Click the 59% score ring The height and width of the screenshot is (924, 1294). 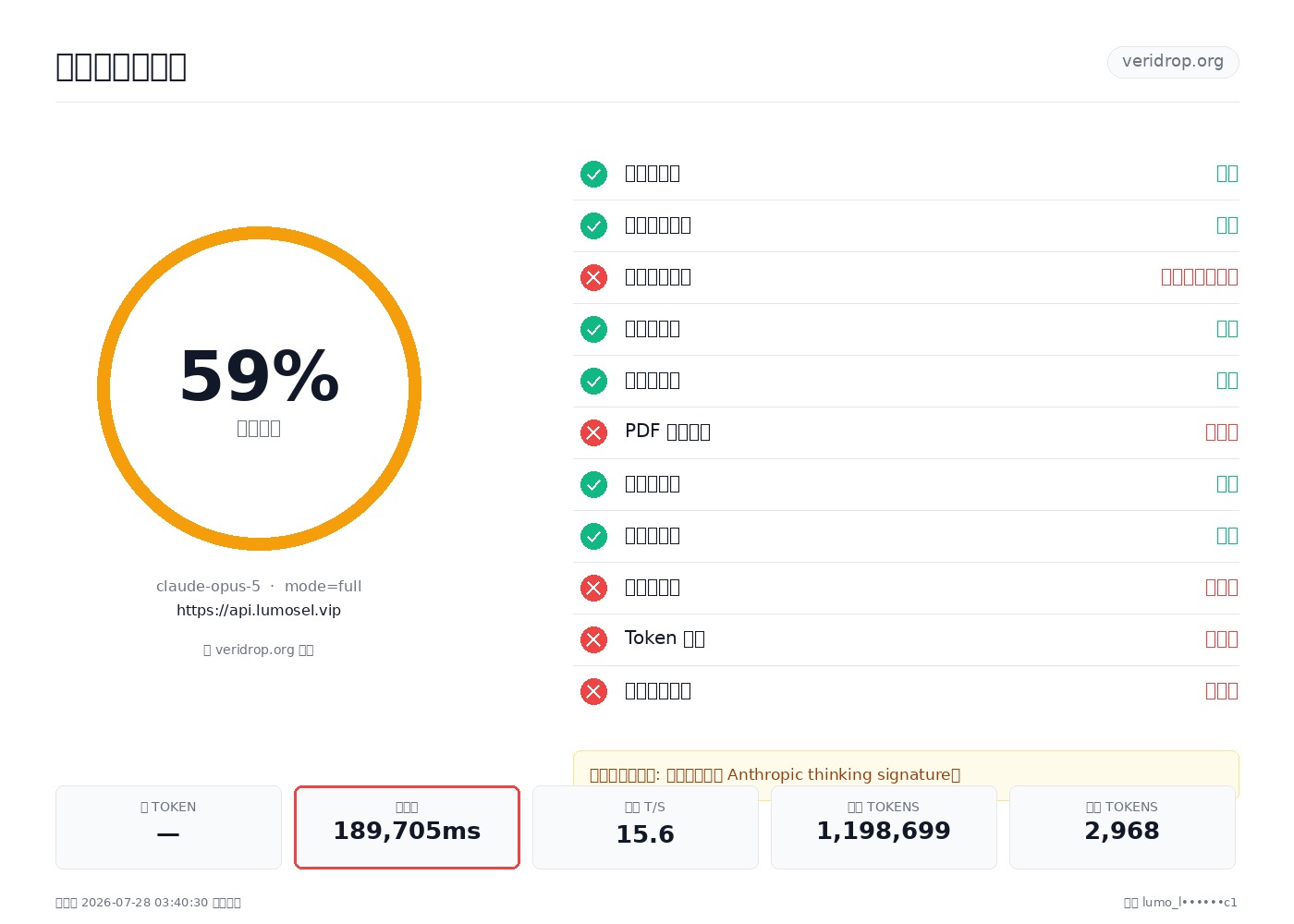click(259, 388)
